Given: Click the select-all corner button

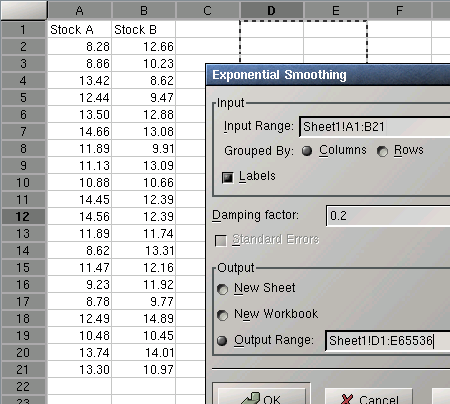Looking at the screenshot, I should pos(24,10).
